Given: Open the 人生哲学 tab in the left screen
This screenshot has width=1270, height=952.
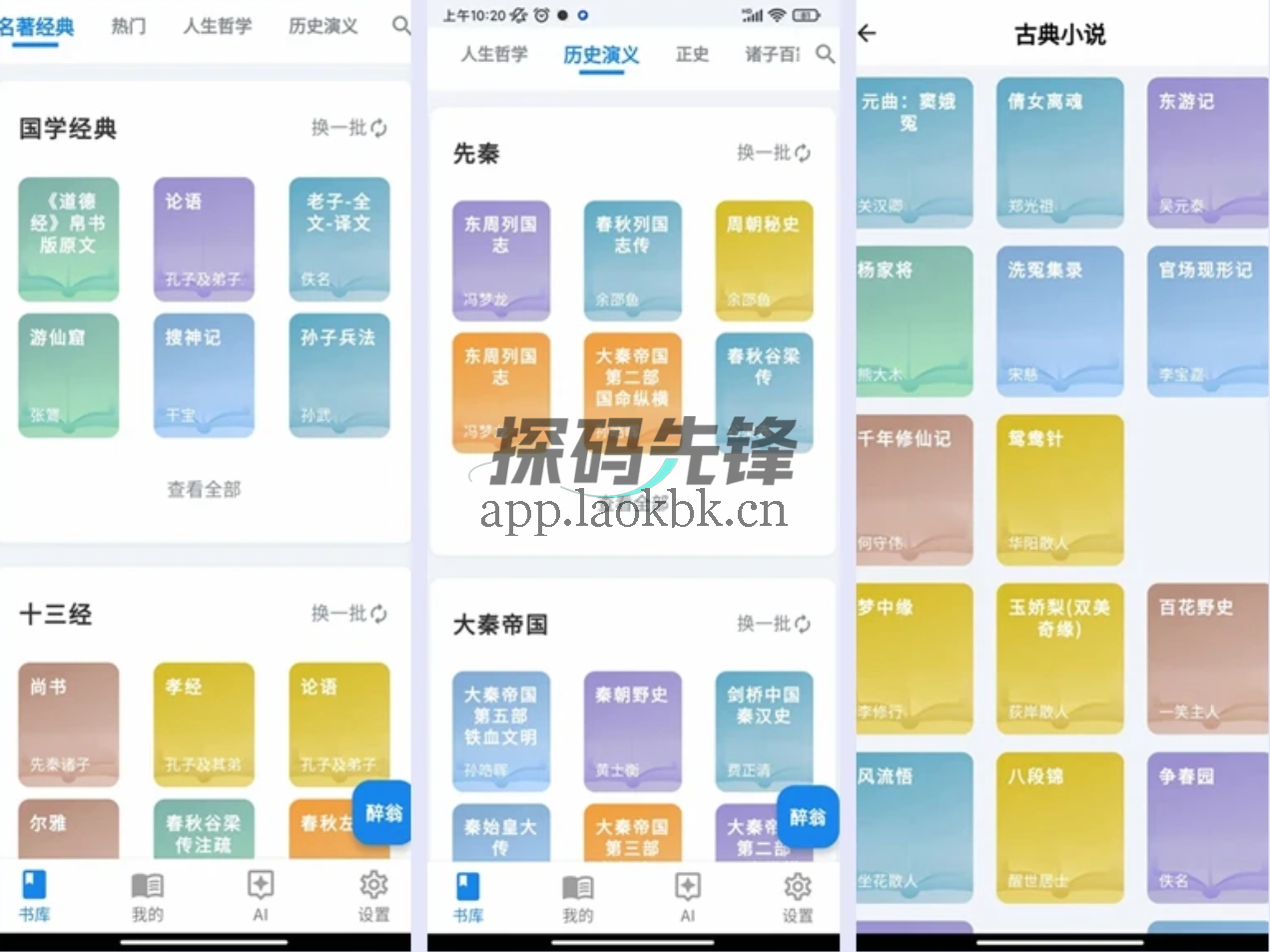Looking at the screenshot, I should pos(218,26).
